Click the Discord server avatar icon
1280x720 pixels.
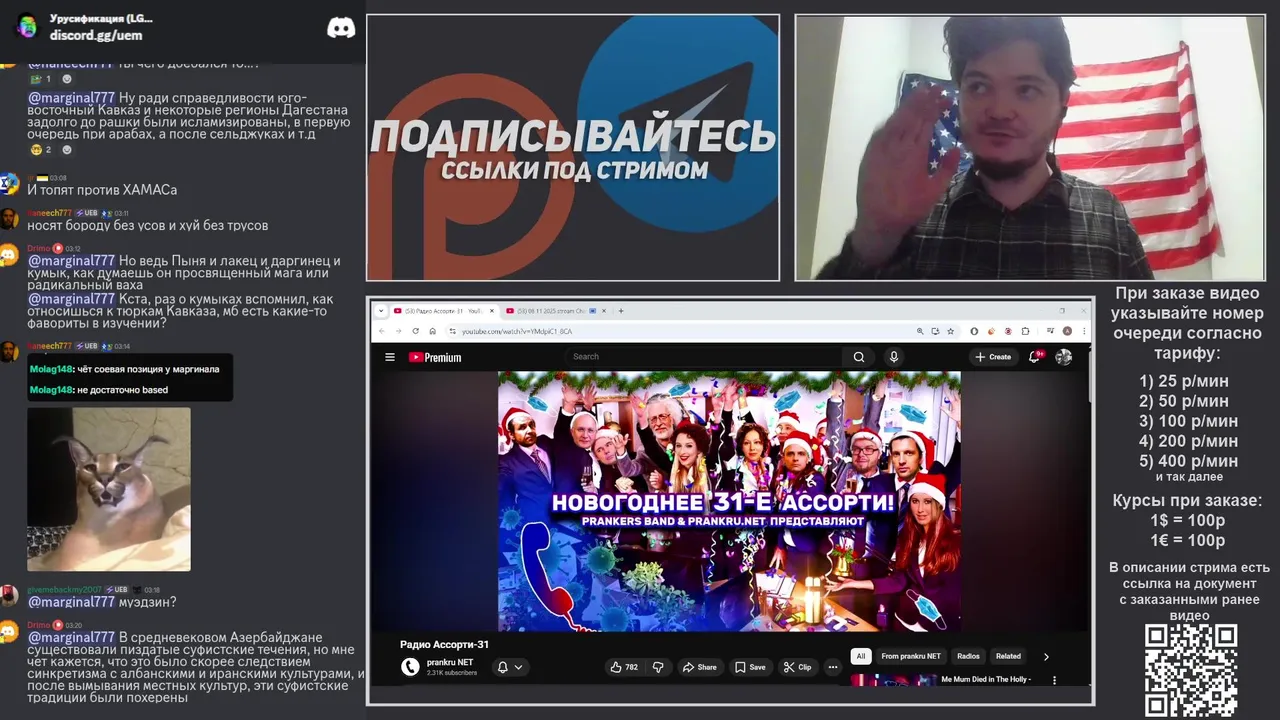click(x=27, y=26)
